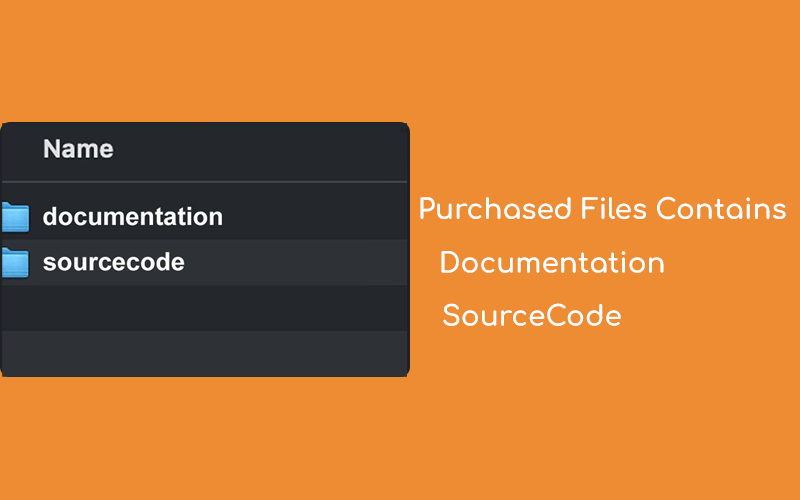Image resolution: width=800 pixels, height=500 pixels.
Task: Click the orange background above the file panel
Action: [x=200, y=60]
